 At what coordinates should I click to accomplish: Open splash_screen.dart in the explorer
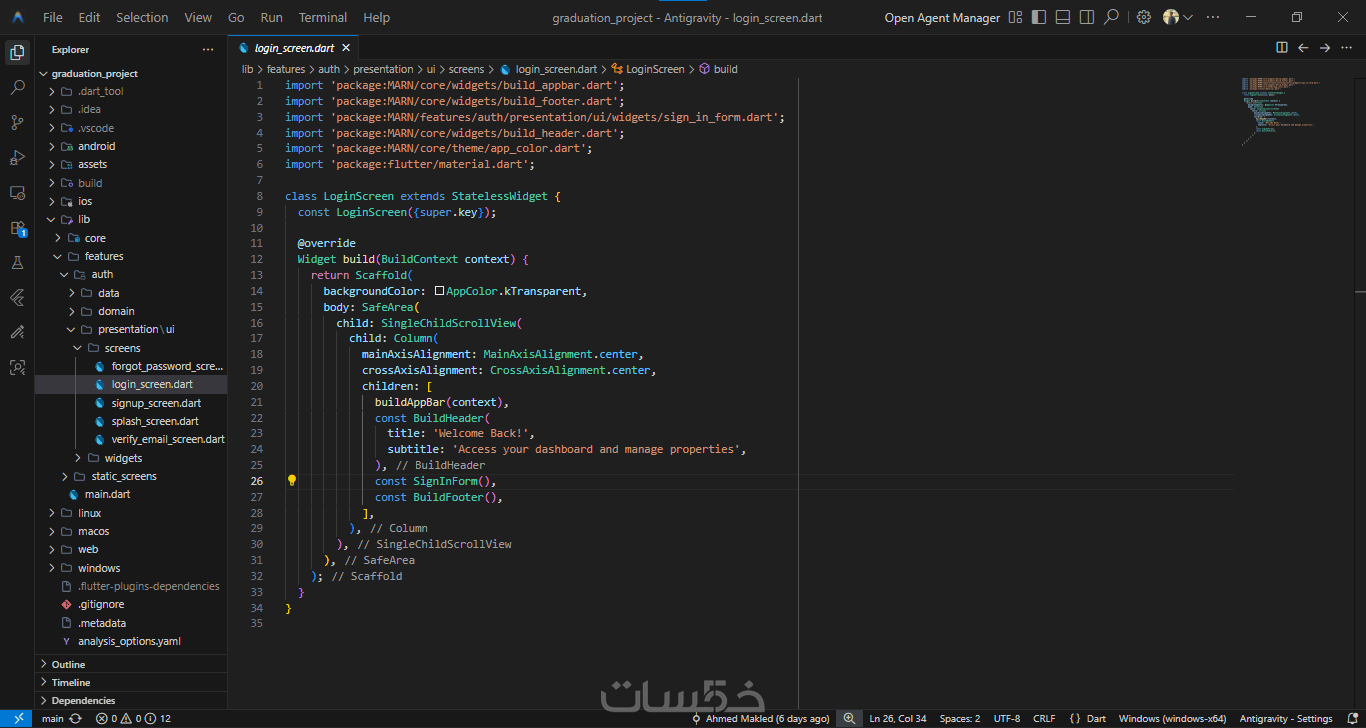(x=155, y=421)
